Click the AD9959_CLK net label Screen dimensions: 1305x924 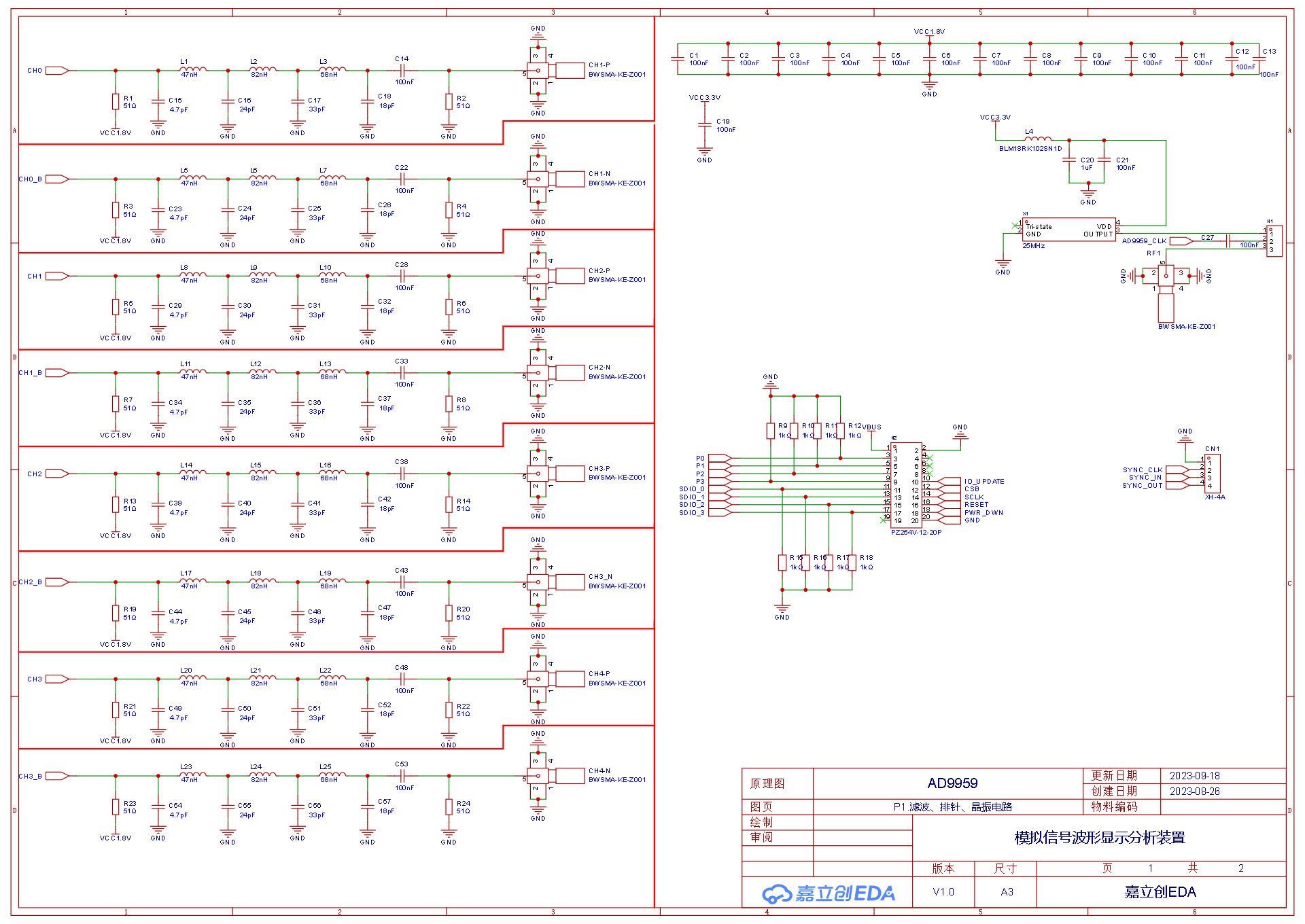(x=1144, y=241)
